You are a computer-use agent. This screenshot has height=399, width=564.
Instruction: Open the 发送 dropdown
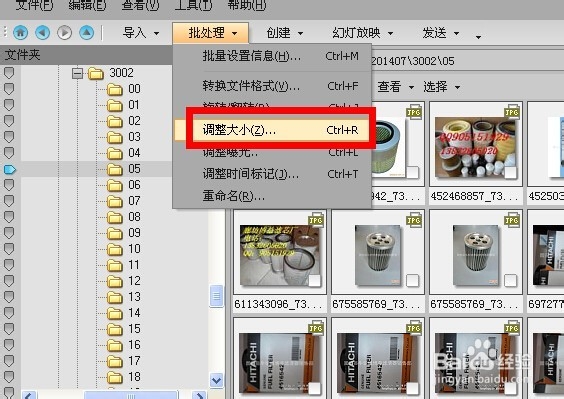click(x=441, y=33)
